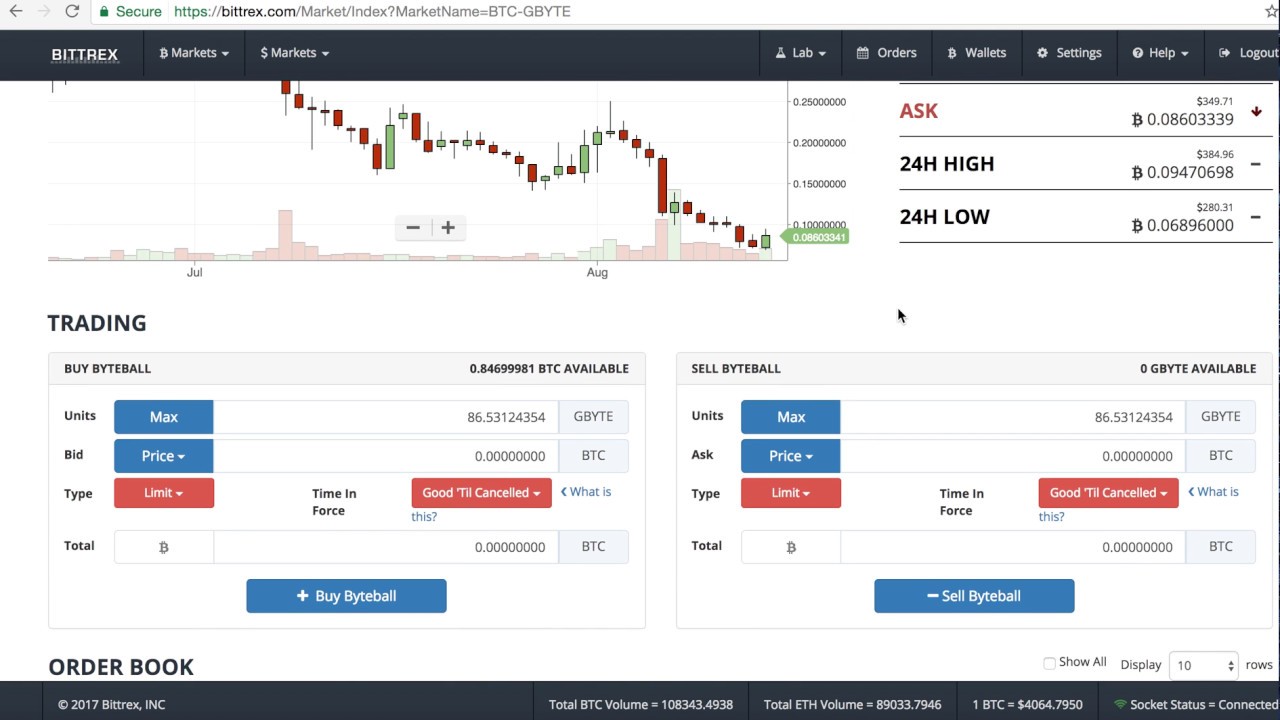1280x720 pixels.
Task: Click the 24H LOW value 0.06896000
Action: 1182,225
